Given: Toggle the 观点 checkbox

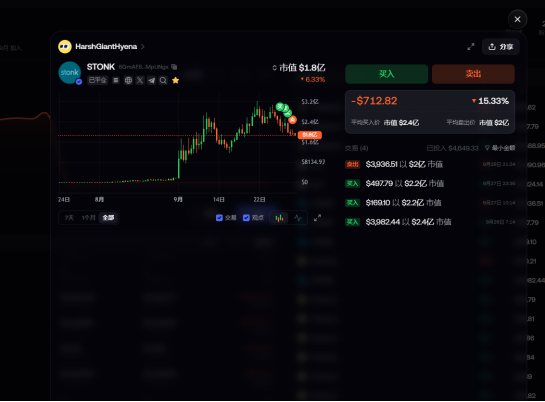Looking at the screenshot, I should 246,218.
